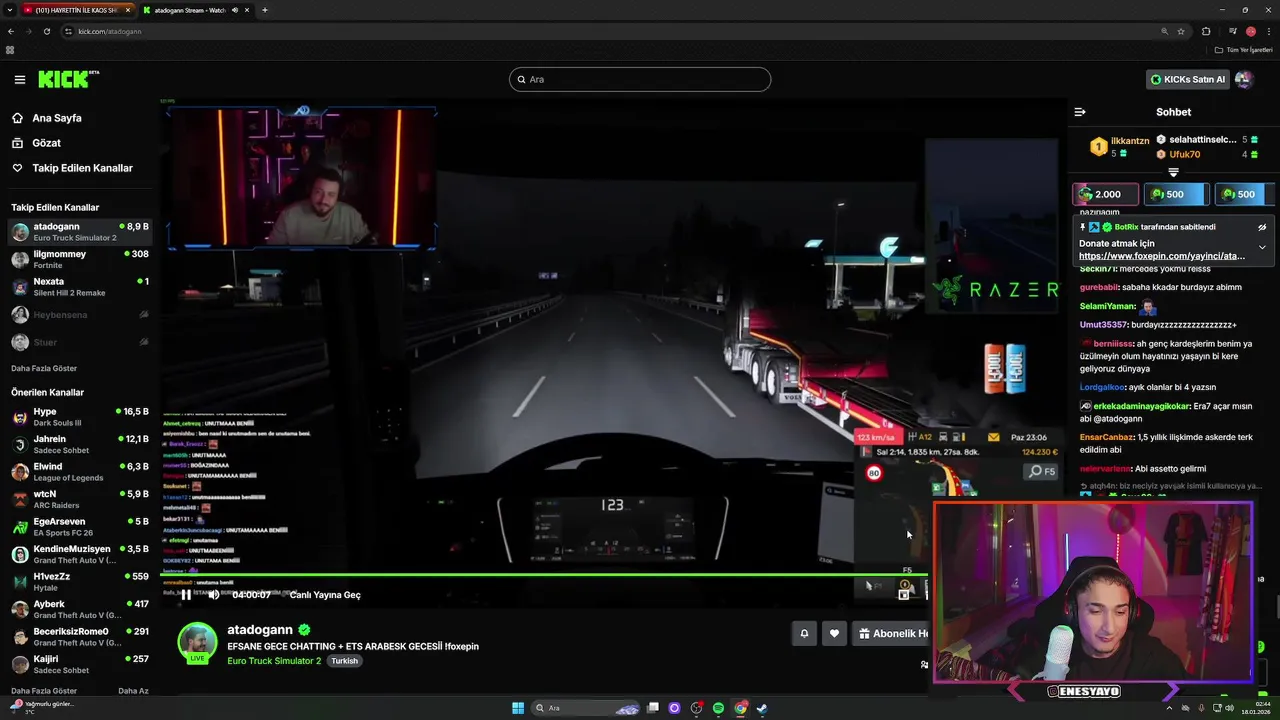
Task: Open Spotify from the taskbar
Action: tap(718, 708)
